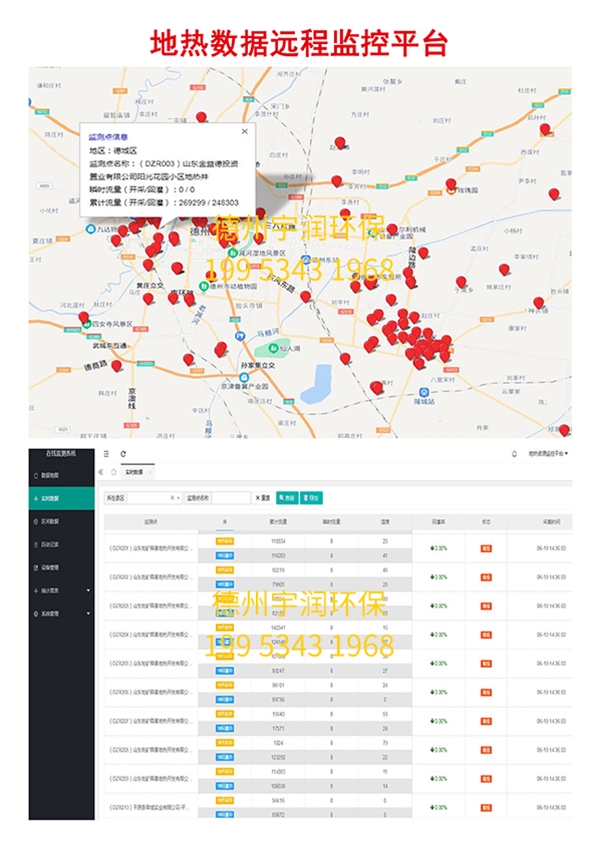Click red map marker at bottom-right map corner
Image resolution: width=600 pixels, height=848 pixels.
click(x=564, y=429)
